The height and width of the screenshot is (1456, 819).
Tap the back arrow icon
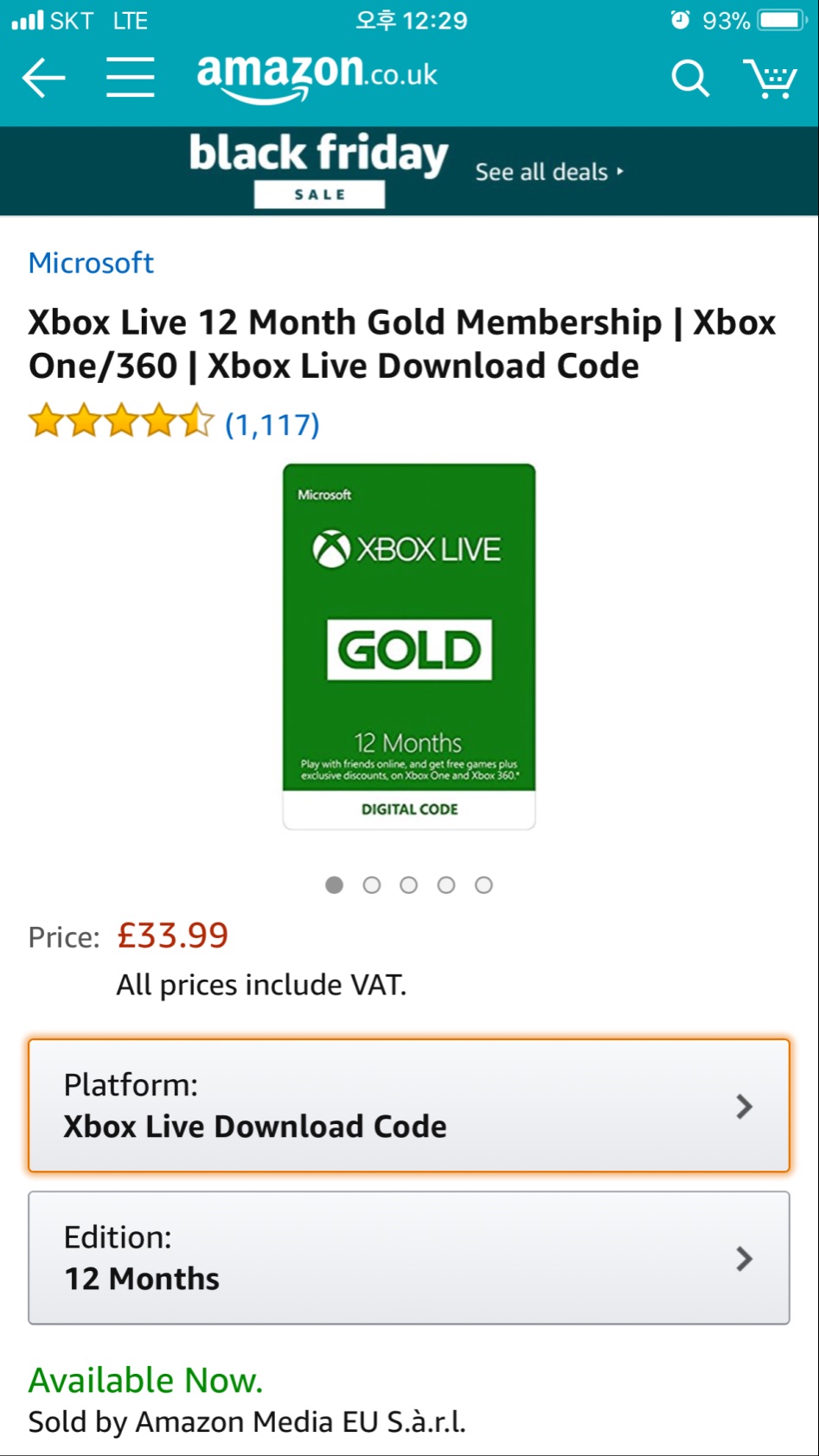43,79
